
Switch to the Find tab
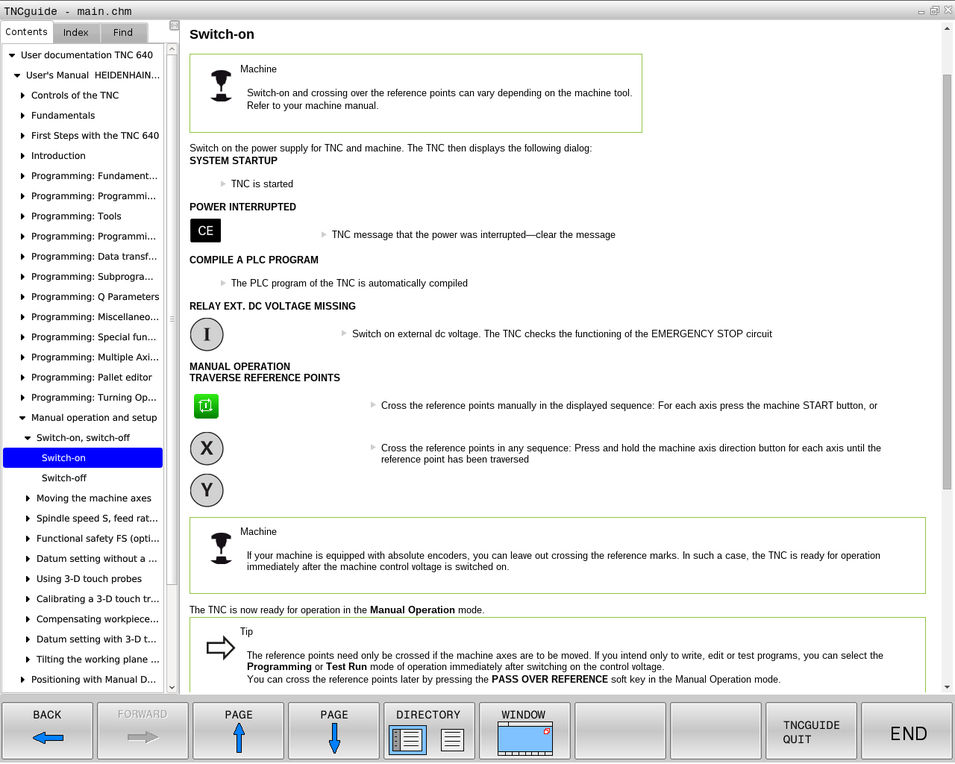[122, 32]
